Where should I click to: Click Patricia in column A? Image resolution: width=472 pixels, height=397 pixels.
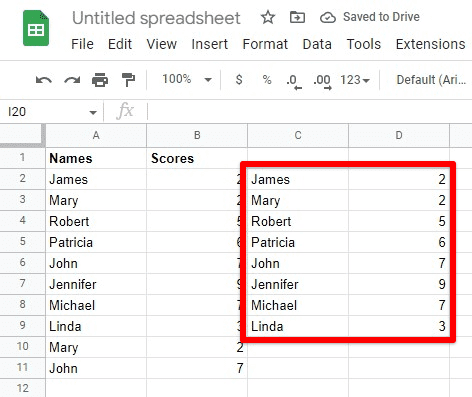[x=96, y=242]
